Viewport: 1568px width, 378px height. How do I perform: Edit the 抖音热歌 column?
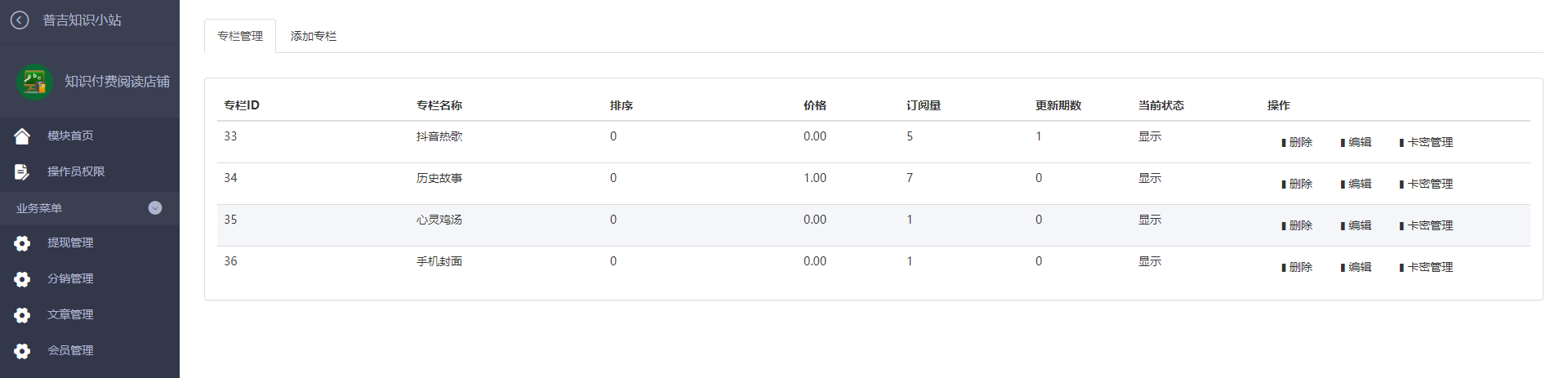tap(1356, 142)
